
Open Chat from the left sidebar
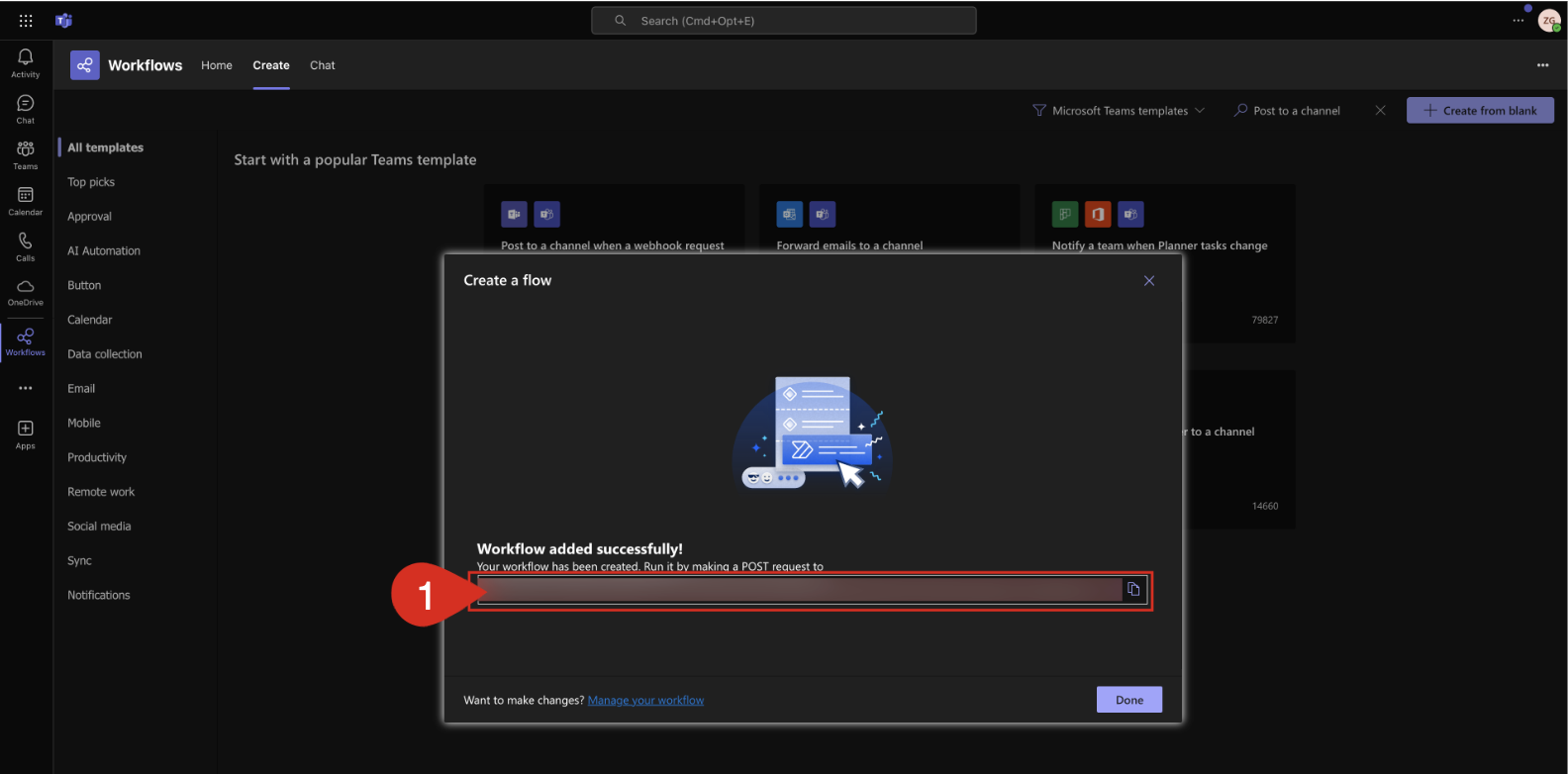tap(26, 109)
